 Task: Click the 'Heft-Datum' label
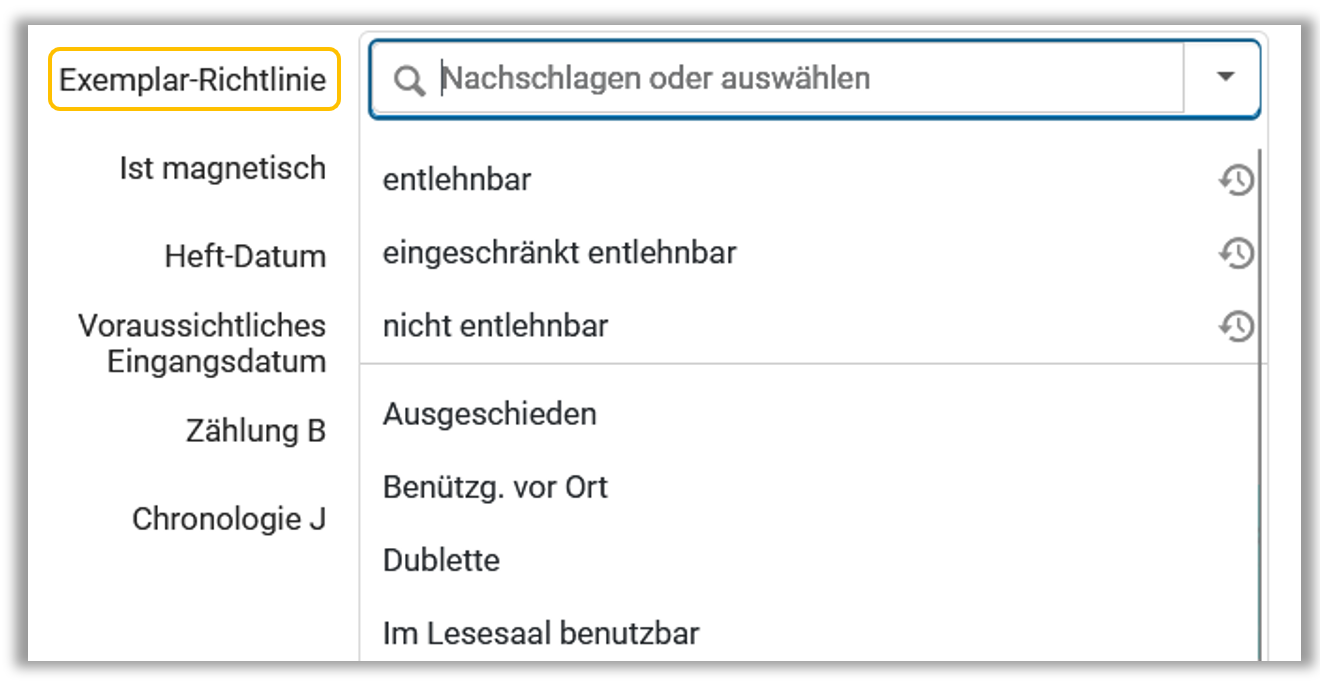[245, 256]
